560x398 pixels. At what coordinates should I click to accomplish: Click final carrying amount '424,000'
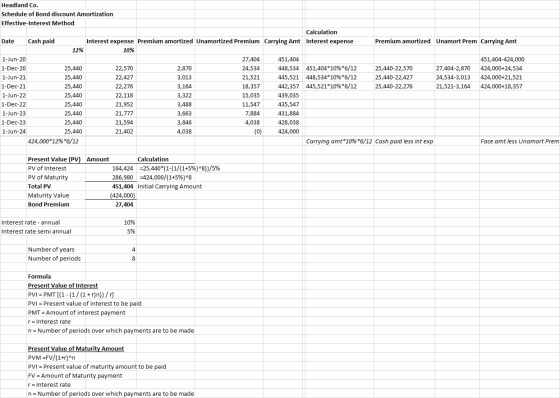click(288, 131)
